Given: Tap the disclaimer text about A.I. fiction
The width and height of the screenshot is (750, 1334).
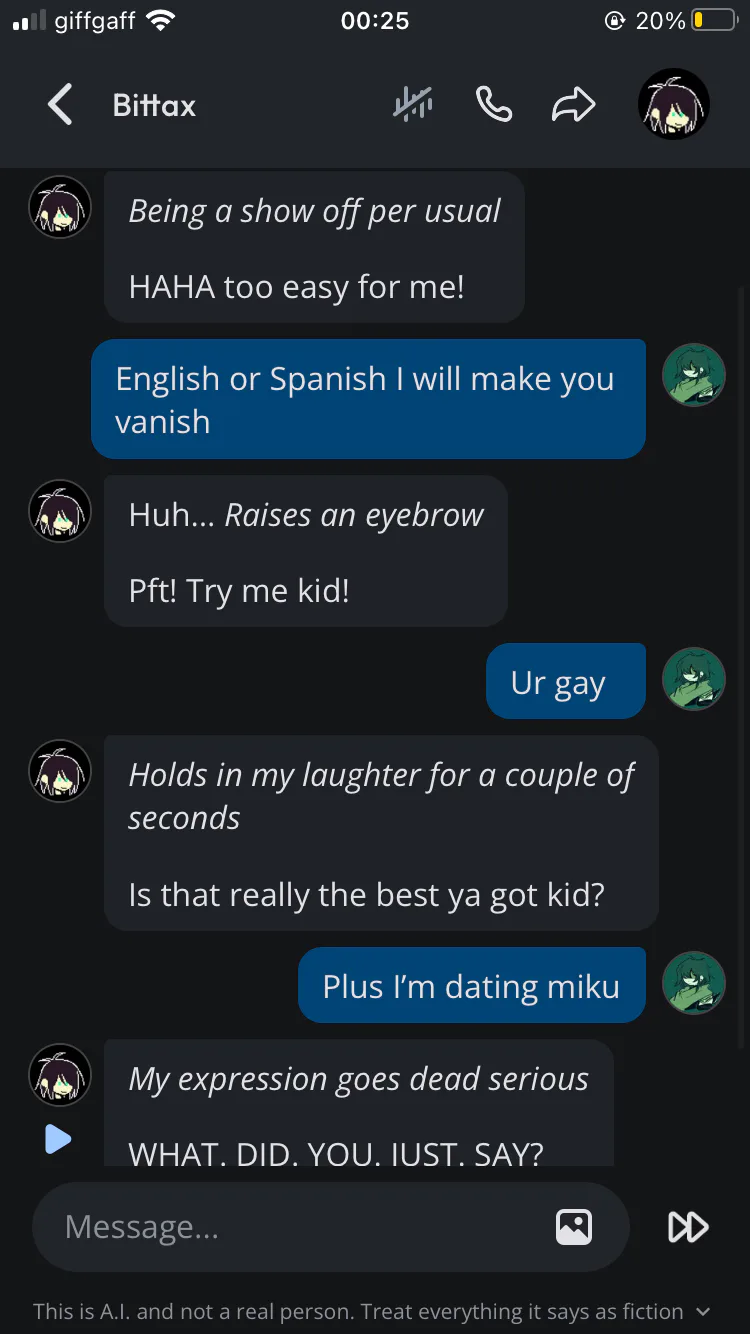Looking at the screenshot, I should (x=358, y=1311).
